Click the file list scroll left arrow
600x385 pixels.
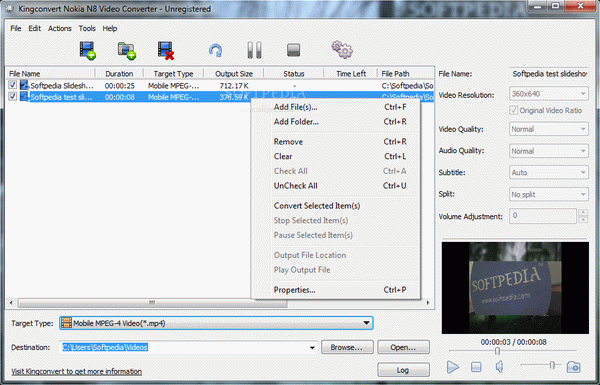point(11,303)
